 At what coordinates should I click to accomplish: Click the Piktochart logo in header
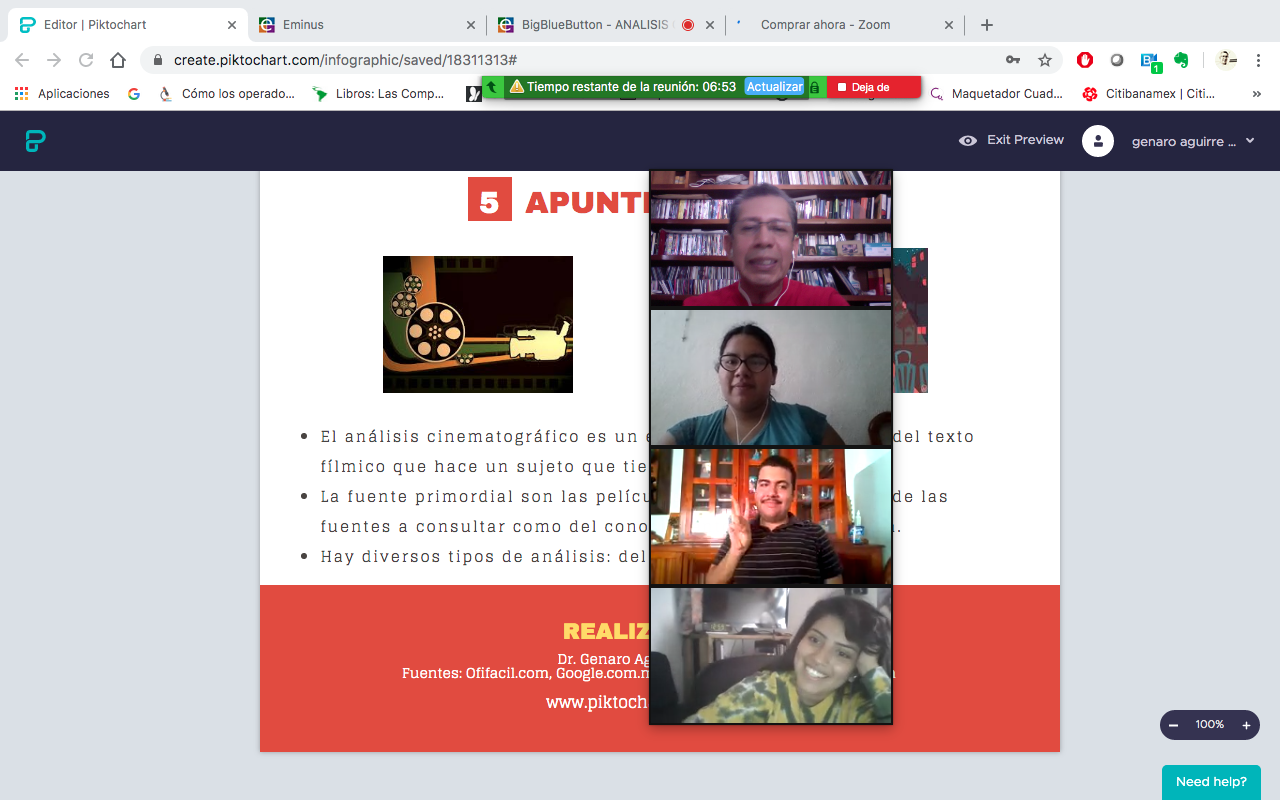point(36,141)
